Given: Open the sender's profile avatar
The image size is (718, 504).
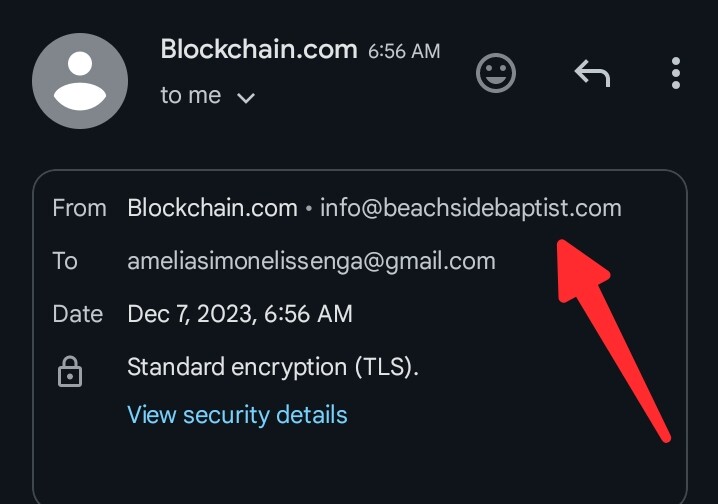Looking at the screenshot, I should tap(80, 81).
